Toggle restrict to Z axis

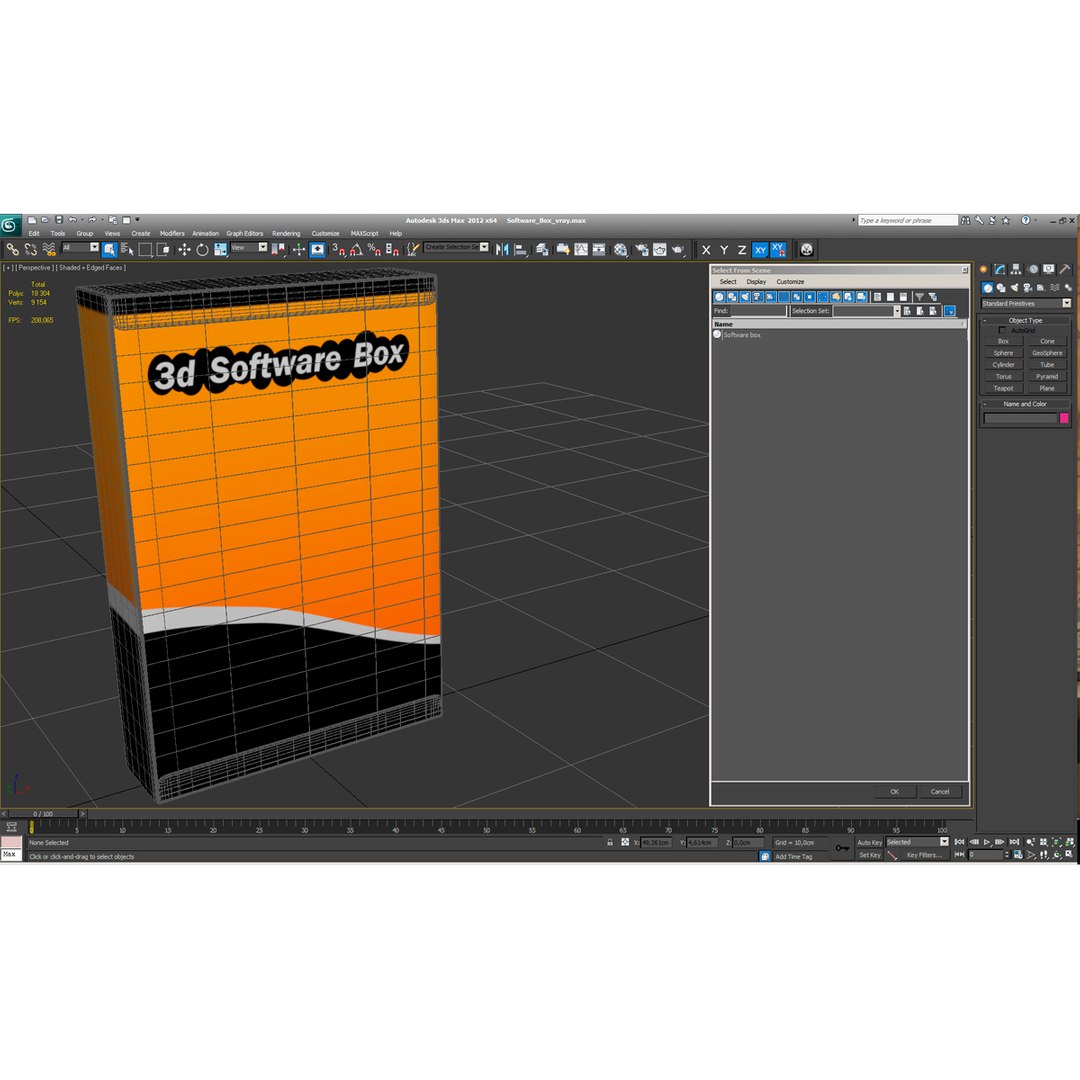pyautogui.click(x=742, y=250)
